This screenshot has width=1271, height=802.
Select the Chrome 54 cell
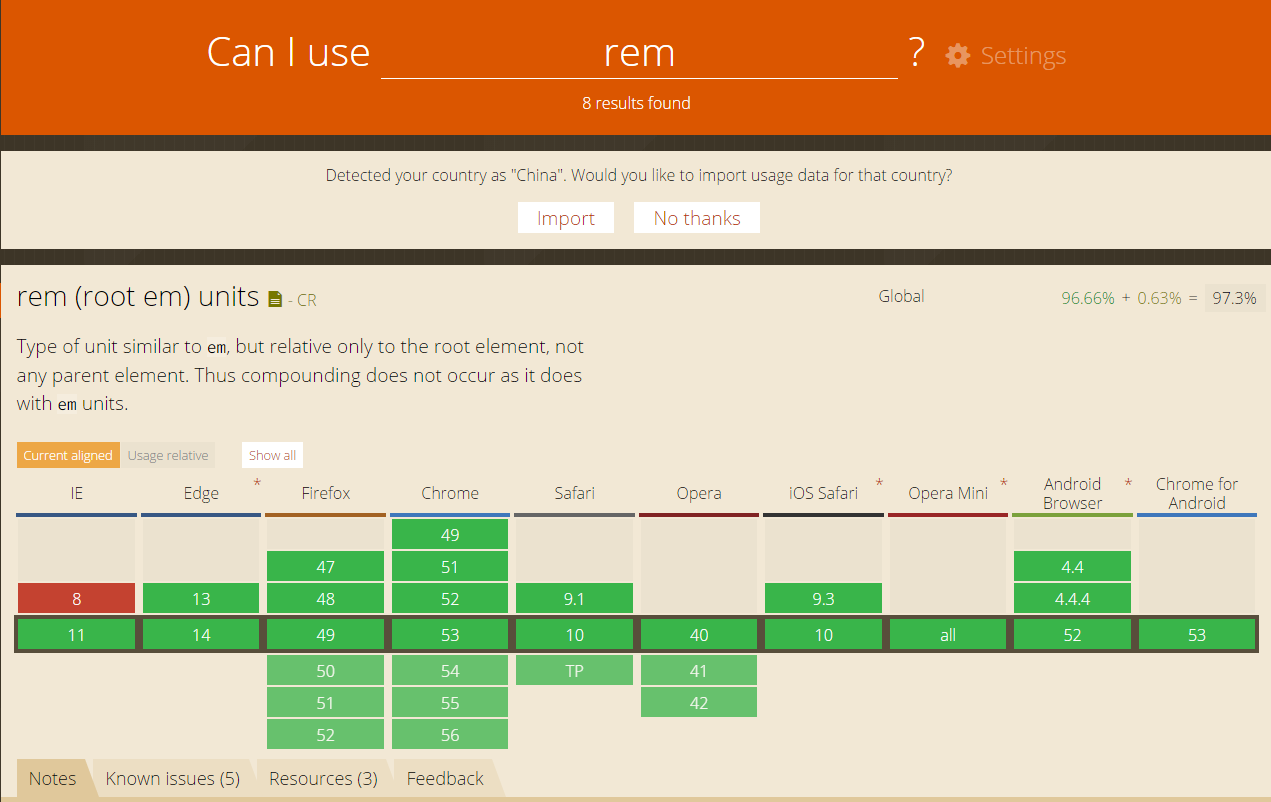coord(450,671)
